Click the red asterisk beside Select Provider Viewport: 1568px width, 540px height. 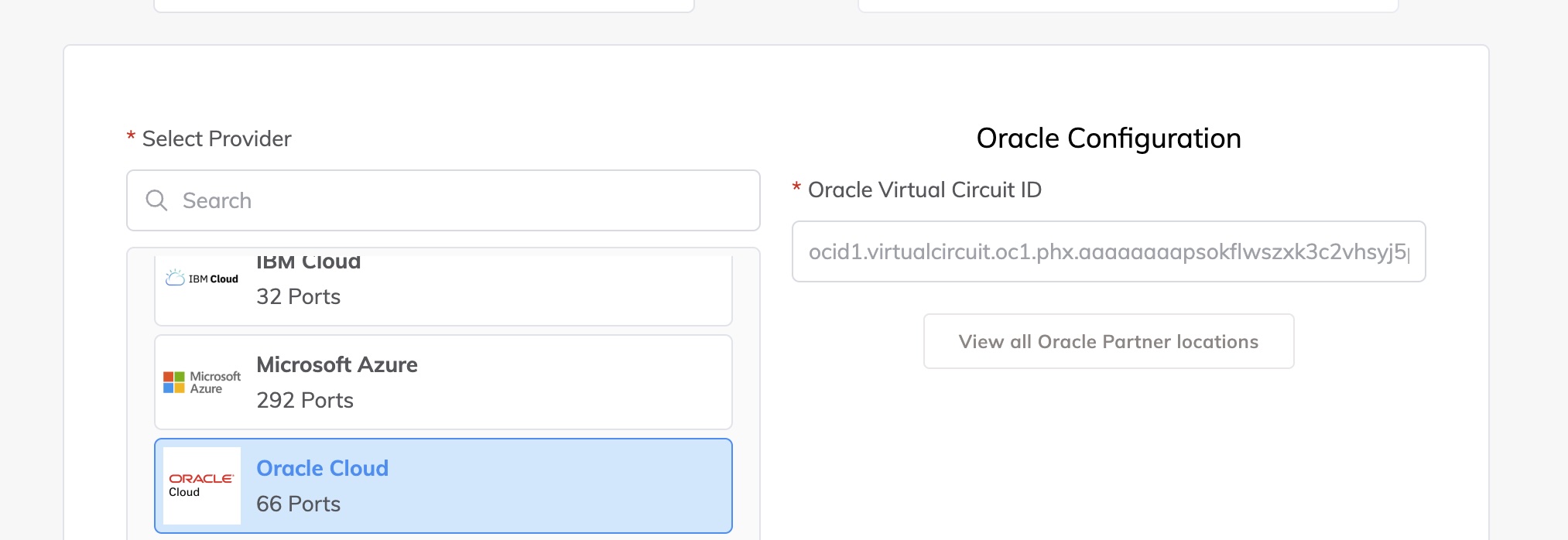[x=130, y=138]
